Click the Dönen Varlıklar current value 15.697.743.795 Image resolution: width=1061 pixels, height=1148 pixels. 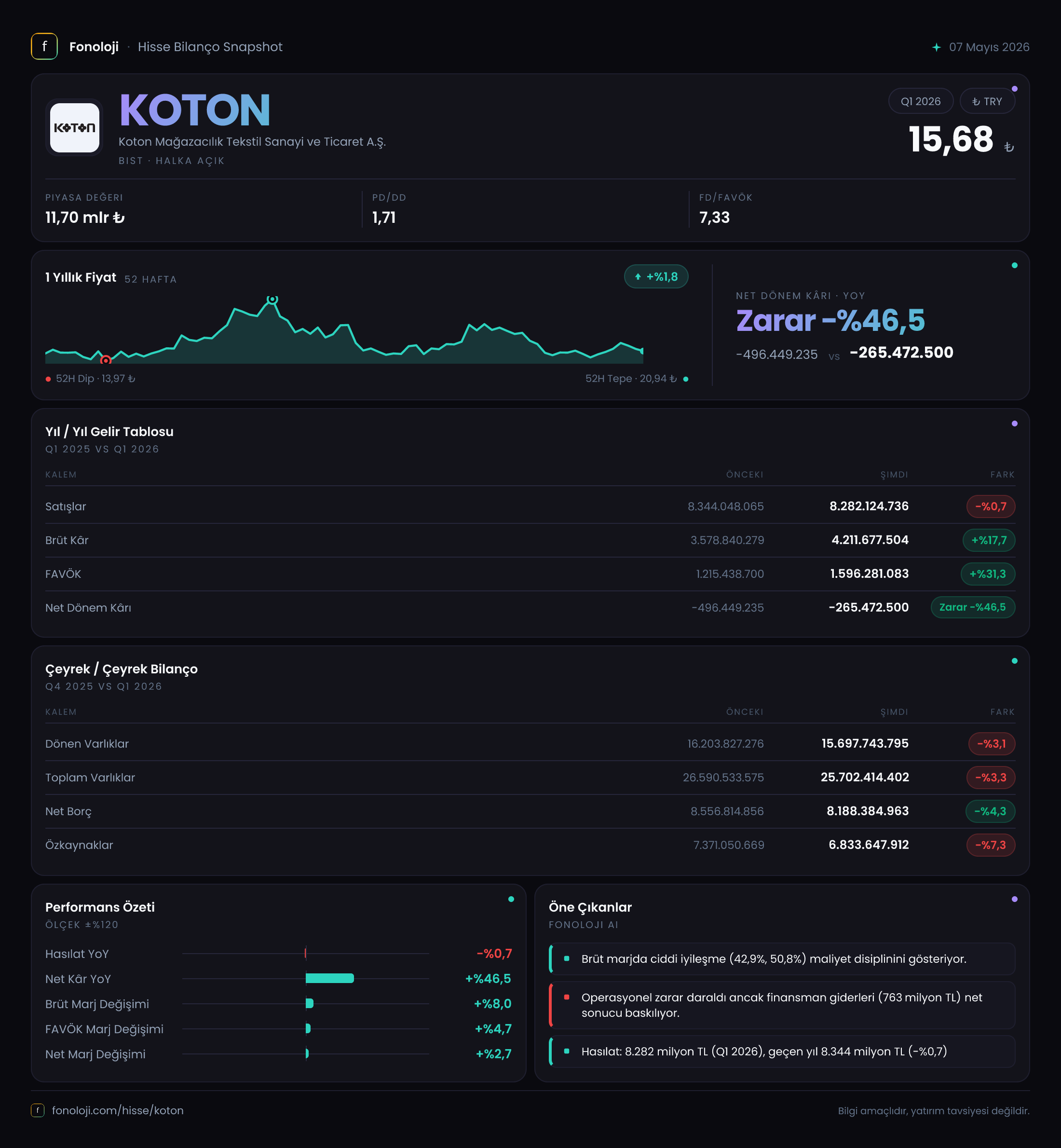[865, 744]
